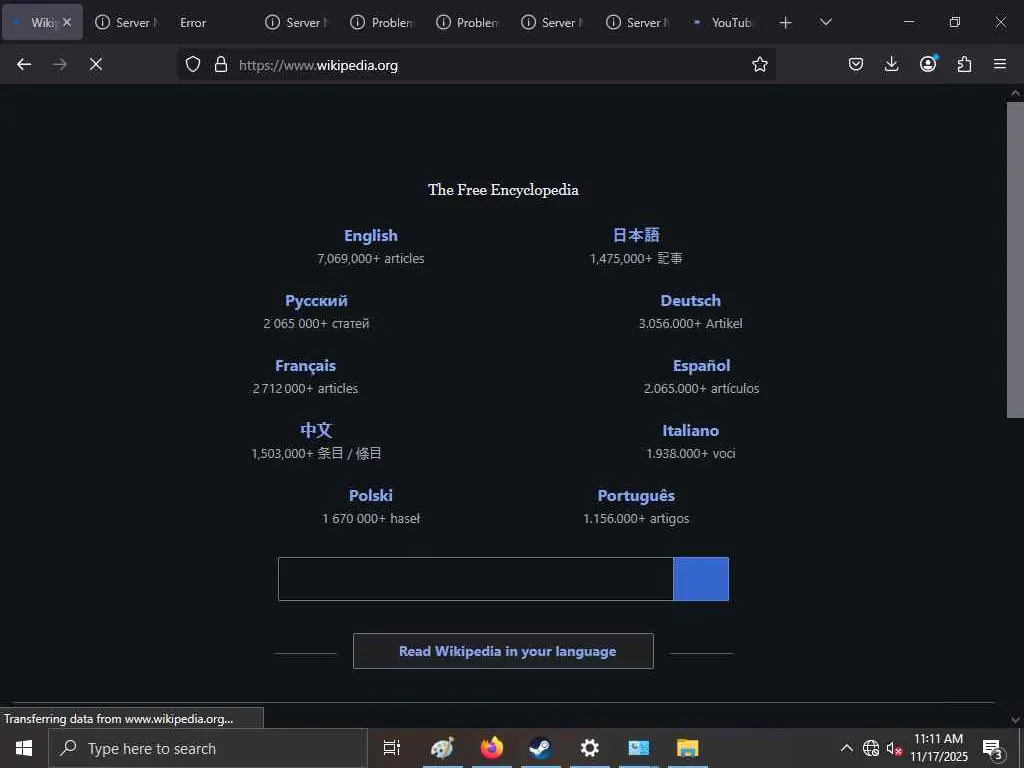Select the second Server Not Found tab
The height and width of the screenshot is (768, 1024).
(x=298, y=22)
